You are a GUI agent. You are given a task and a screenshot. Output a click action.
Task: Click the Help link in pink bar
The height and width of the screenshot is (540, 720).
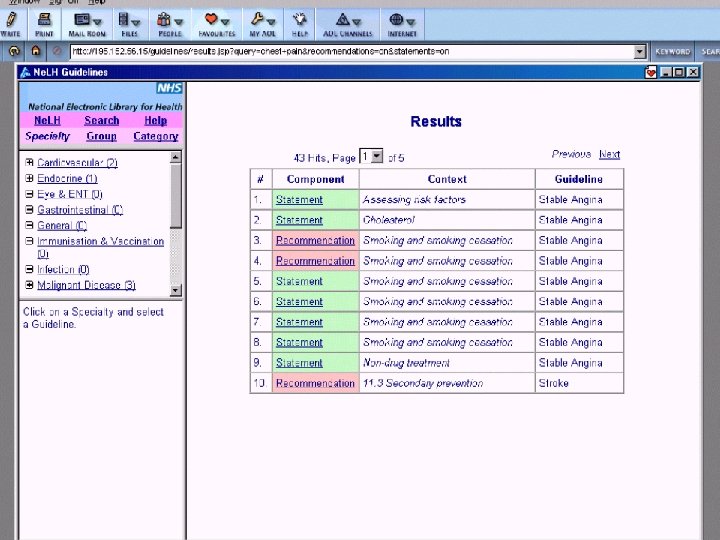click(x=155, y=120)
